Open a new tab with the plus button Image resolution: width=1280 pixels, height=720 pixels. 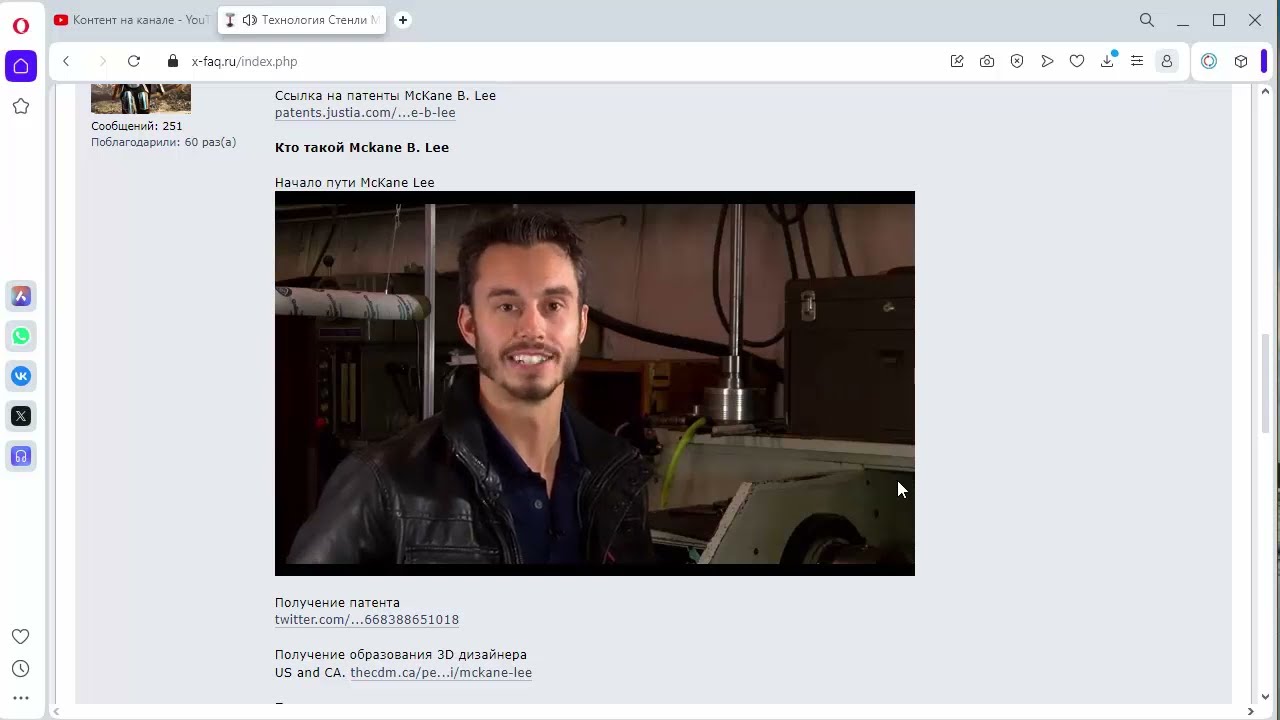pos(403,20)
